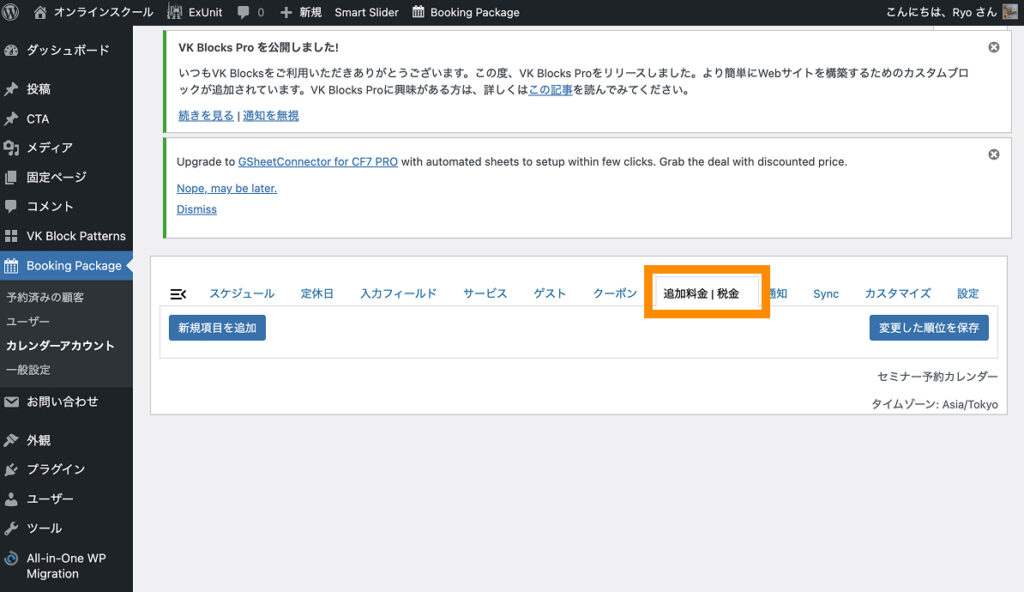
Task: Open the メディア library menu
Action: [49, 148]
